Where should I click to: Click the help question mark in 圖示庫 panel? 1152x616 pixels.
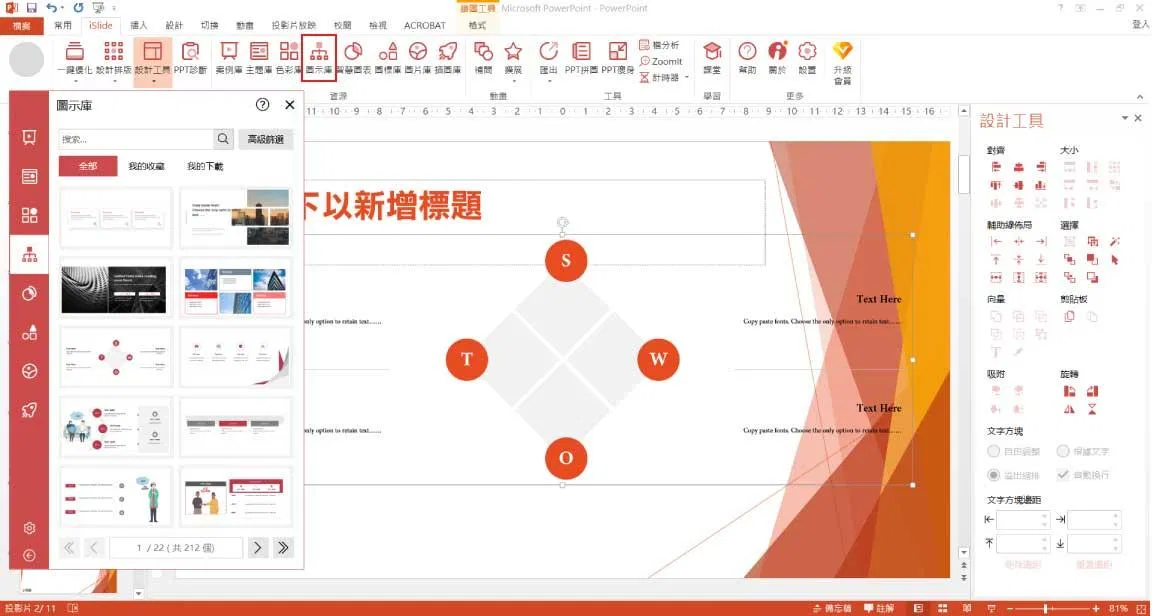(x=262, y=105)
